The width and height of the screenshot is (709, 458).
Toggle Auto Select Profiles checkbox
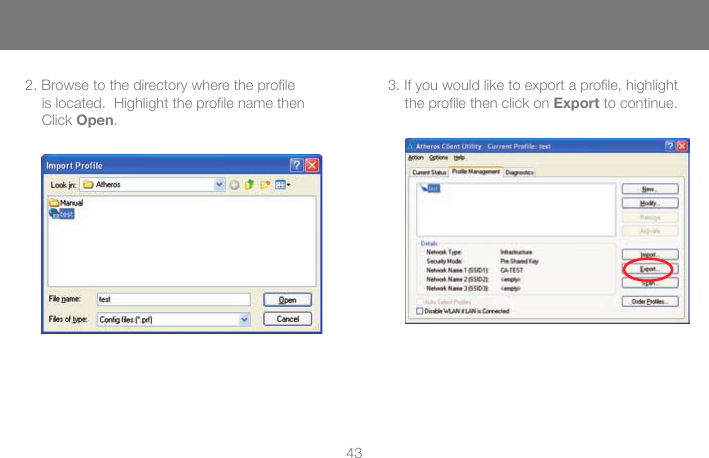click(419, 302)
